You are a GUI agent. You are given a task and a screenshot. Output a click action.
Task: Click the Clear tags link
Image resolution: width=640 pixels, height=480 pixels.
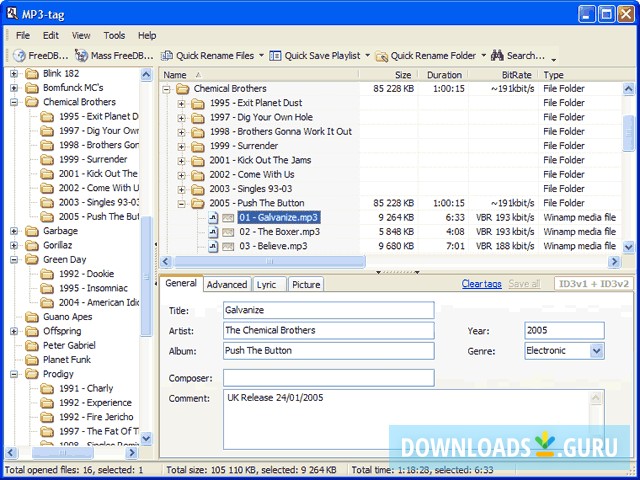[x=481, y=284]
